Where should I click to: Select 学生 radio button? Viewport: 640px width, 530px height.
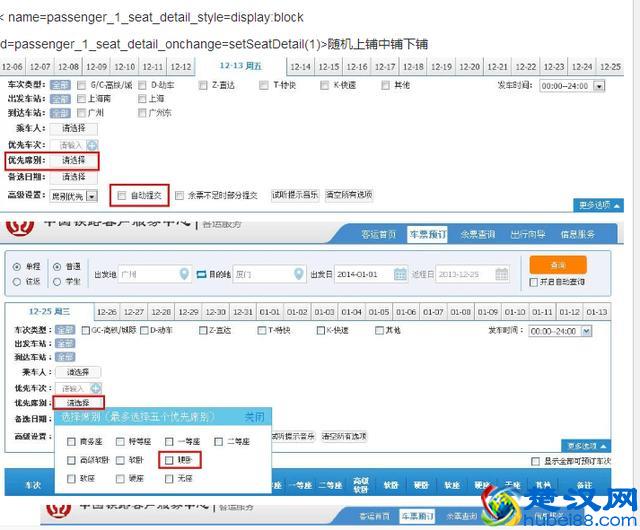57,281
